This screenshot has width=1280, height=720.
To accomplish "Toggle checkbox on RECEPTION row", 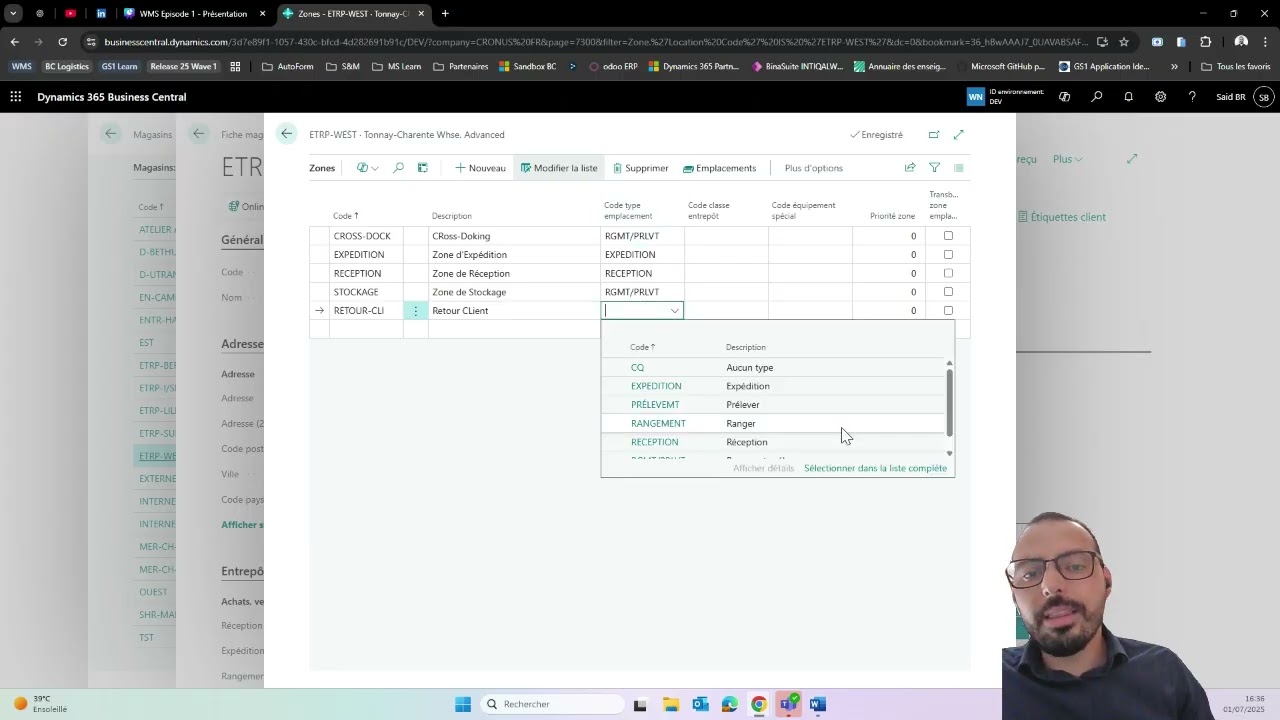I will 948,273.
